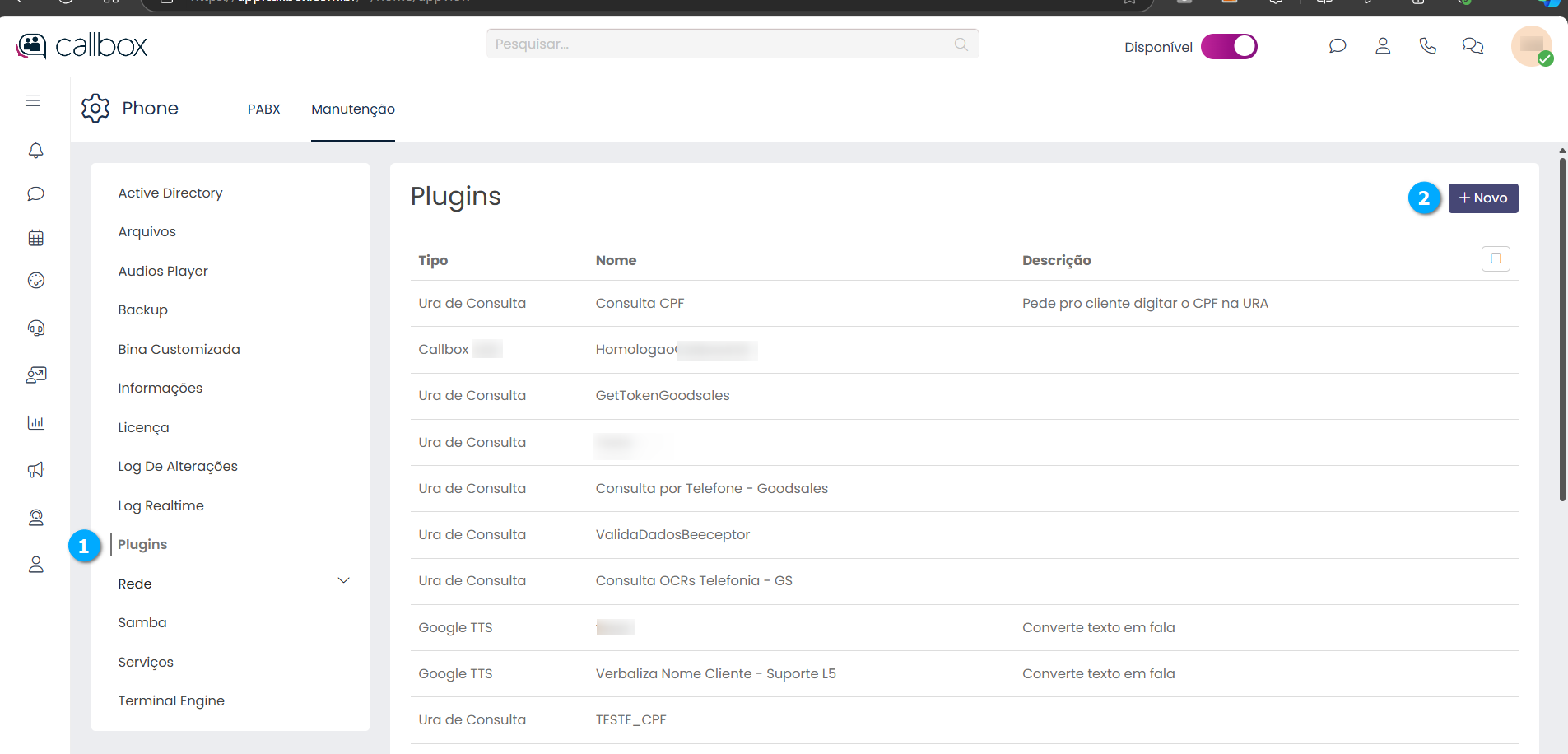Click the phone handset icon in the header
The width and height of the screenshot is (1568, 754).
(x=1428, y=46)
